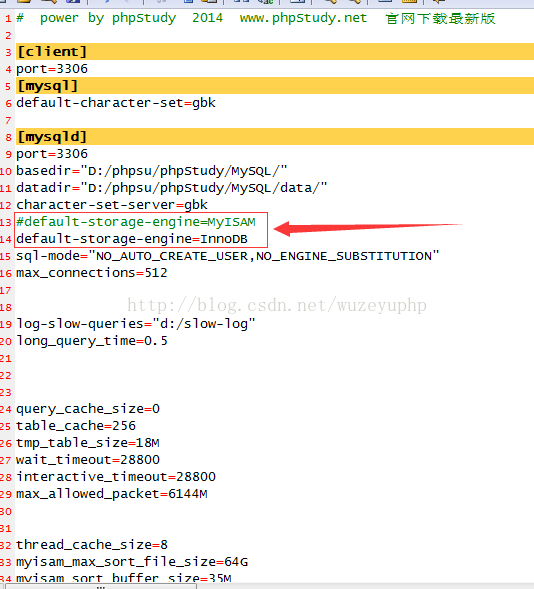Click the sql-mode setting line
Viewport: 534px width, 589px height.
point(227,256)
